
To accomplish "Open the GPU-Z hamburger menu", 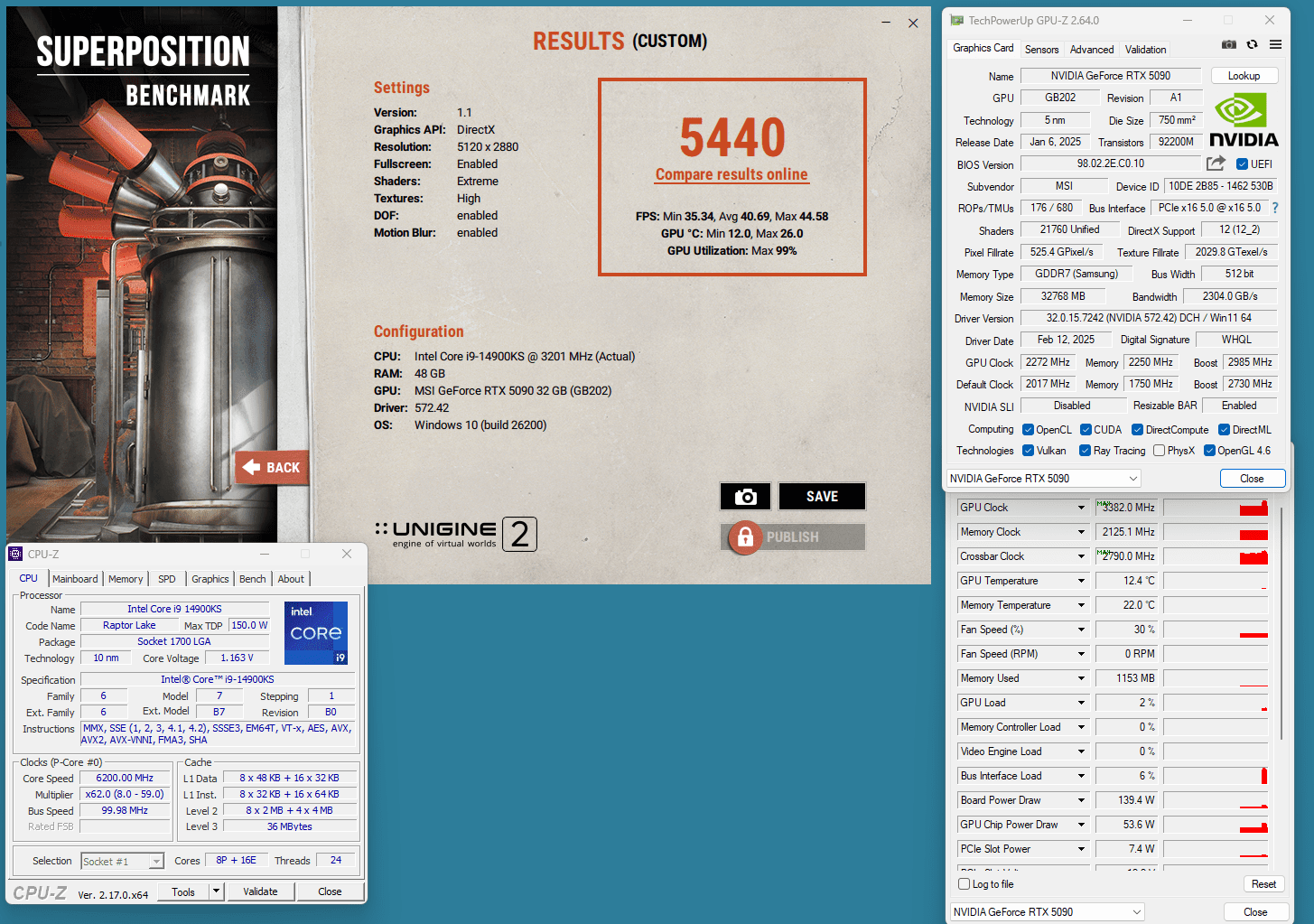I will (x=1275, y=44).
